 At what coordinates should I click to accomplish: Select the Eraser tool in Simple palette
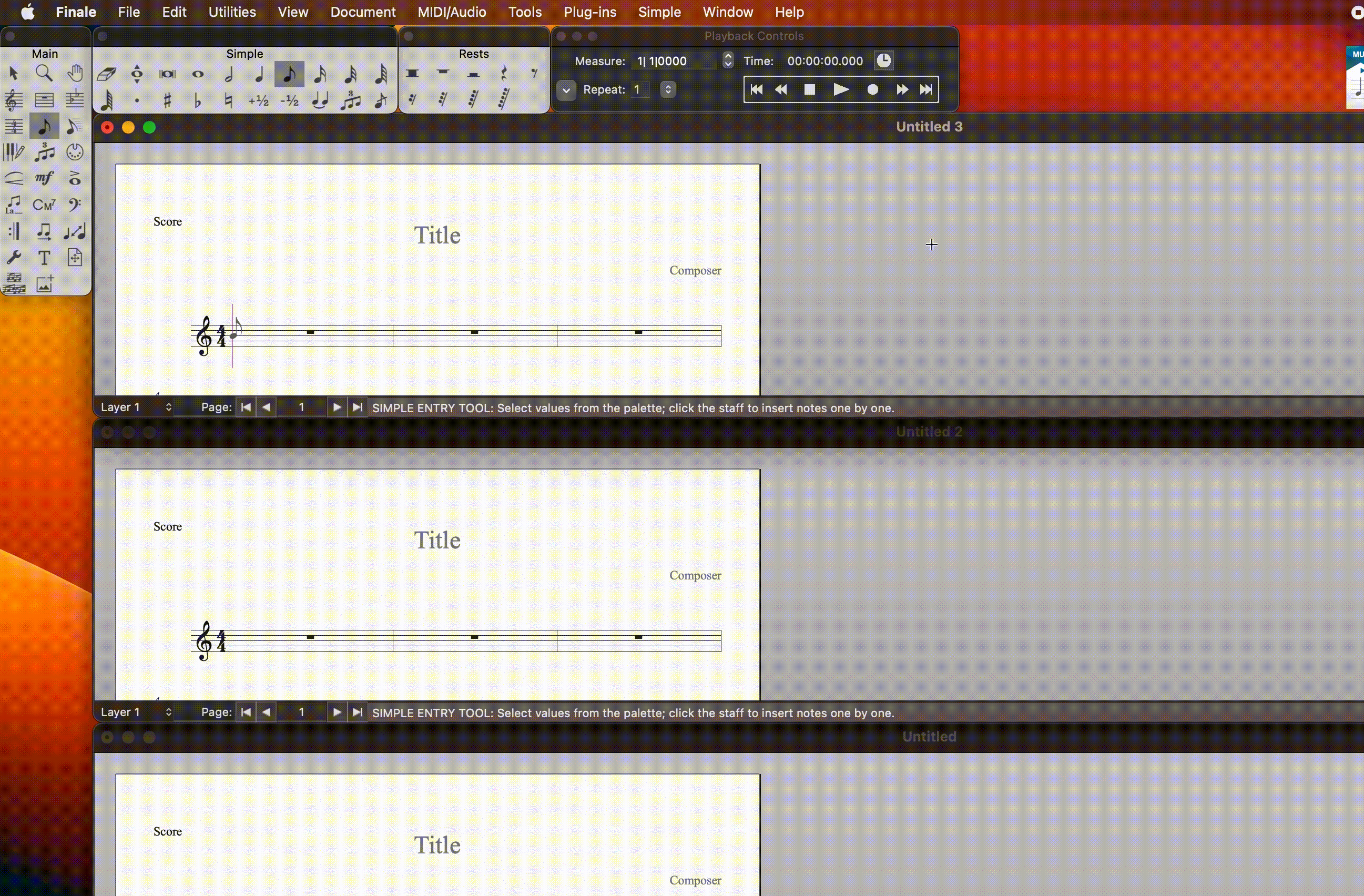(x=107, y=75)
